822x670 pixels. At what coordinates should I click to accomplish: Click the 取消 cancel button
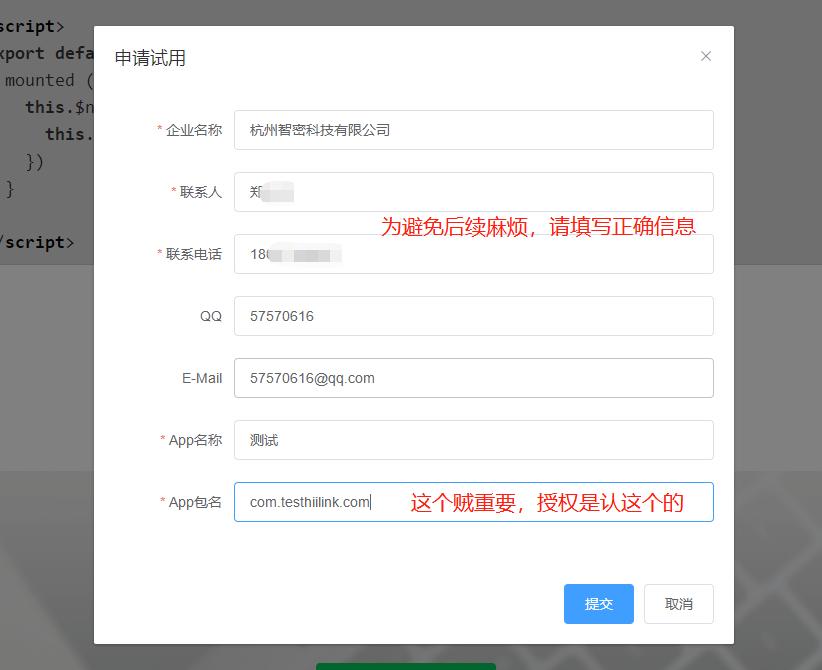[678, 604]
